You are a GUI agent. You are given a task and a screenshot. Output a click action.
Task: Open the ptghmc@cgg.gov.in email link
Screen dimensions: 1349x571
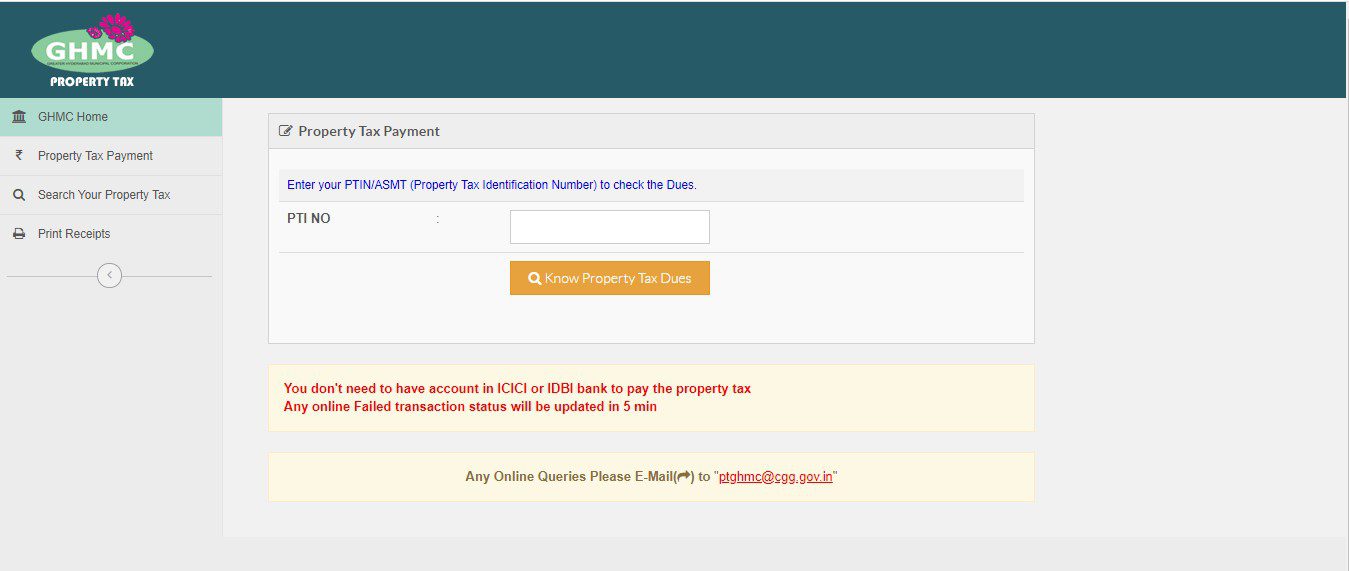775,477
